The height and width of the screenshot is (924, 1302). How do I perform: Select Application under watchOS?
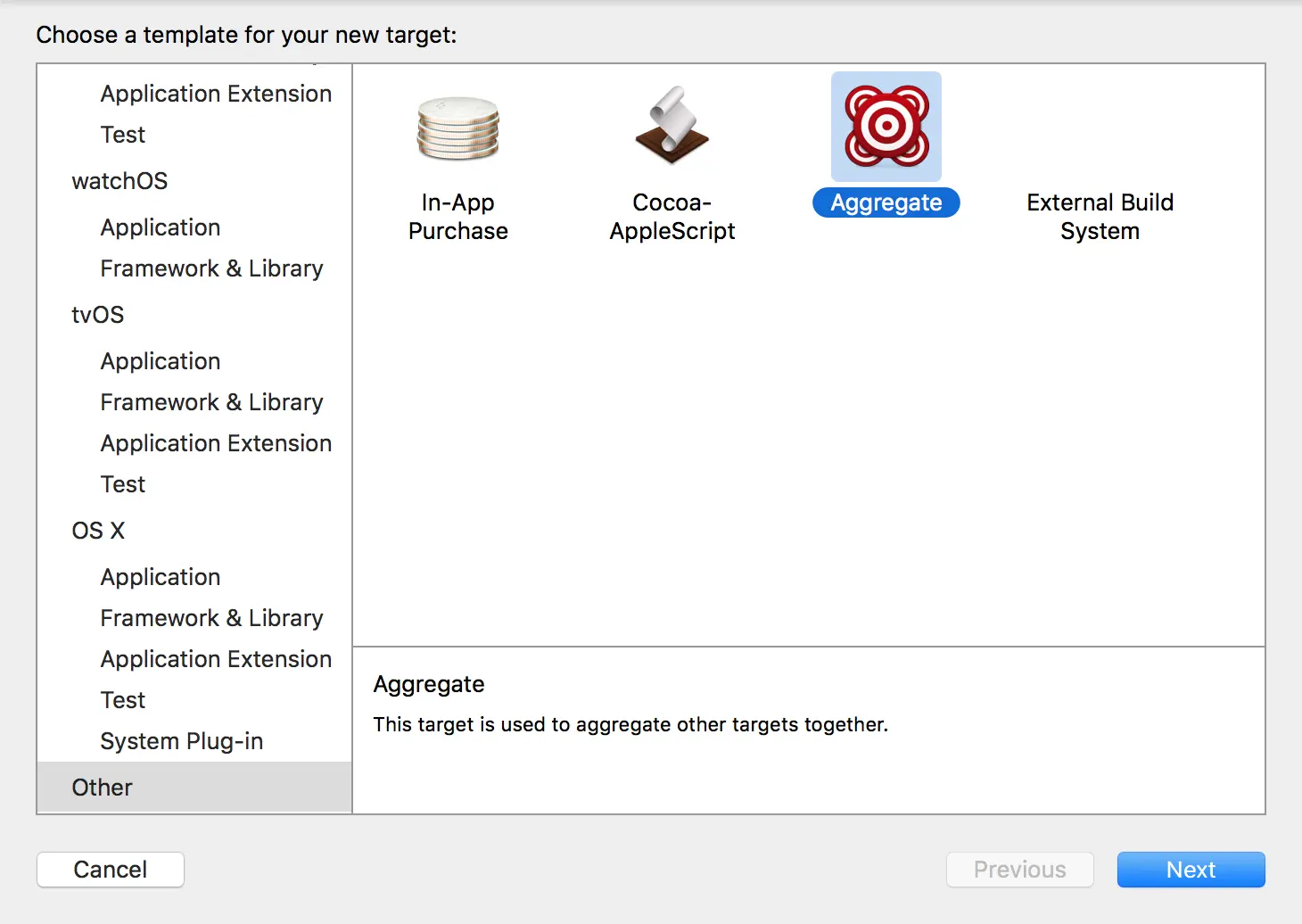(161, 227)
